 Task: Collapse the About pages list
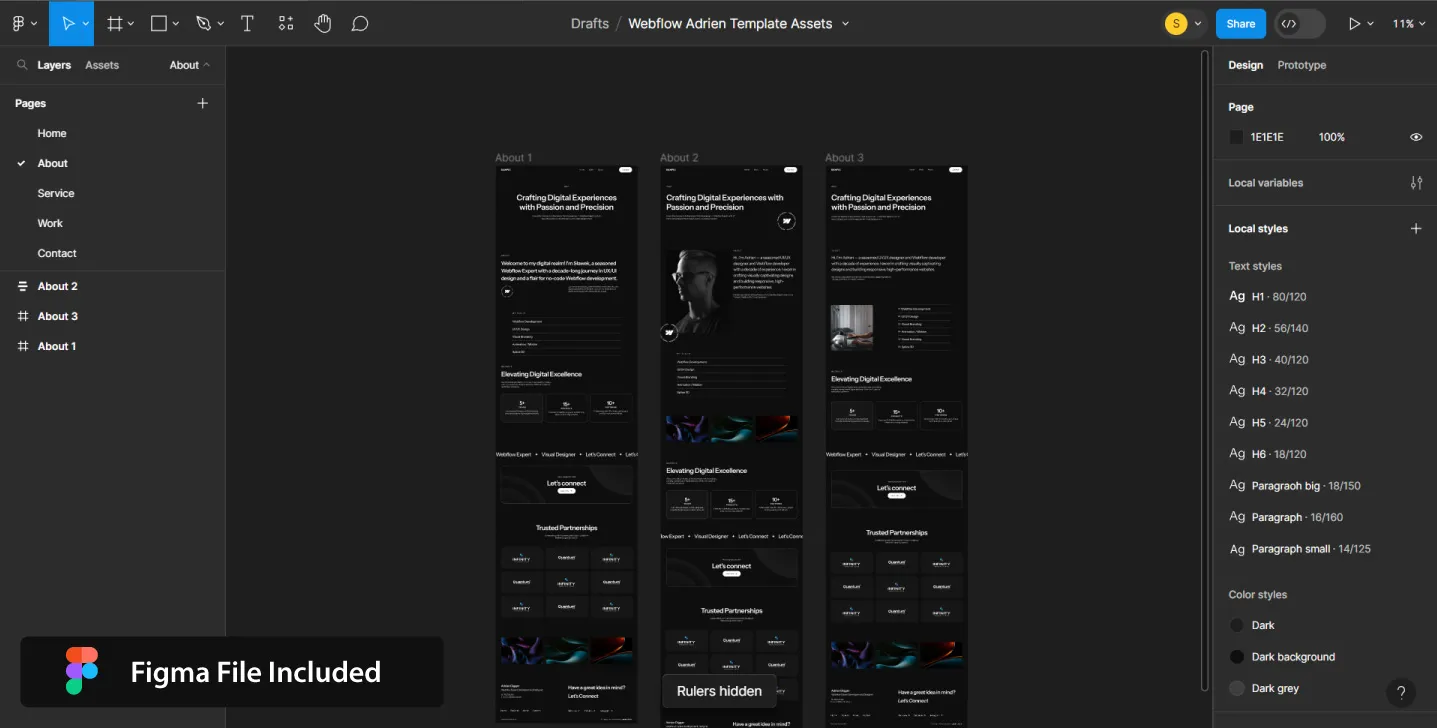[190, 65]
